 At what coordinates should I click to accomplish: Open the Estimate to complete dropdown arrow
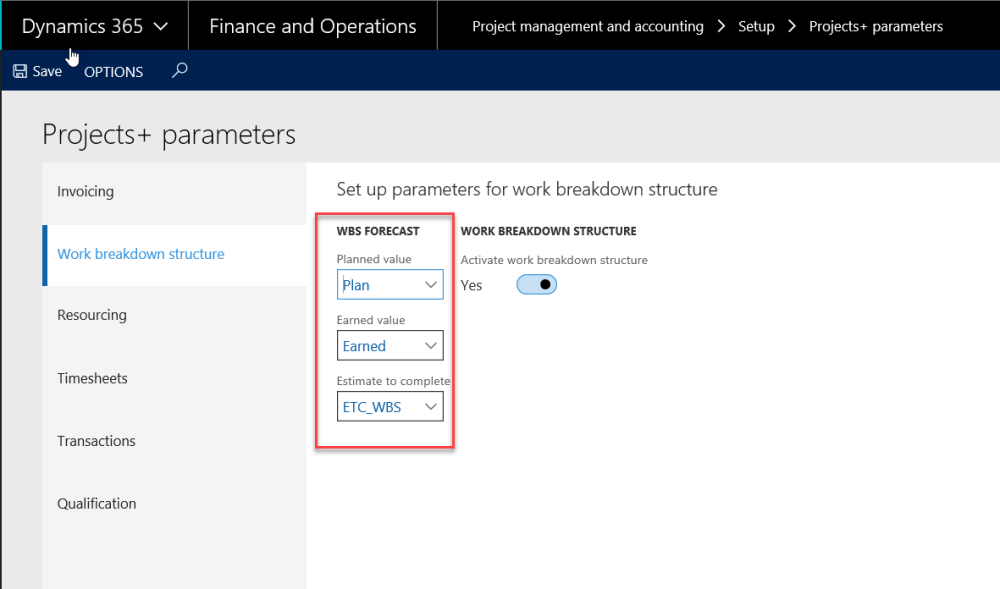click(431, 407)
